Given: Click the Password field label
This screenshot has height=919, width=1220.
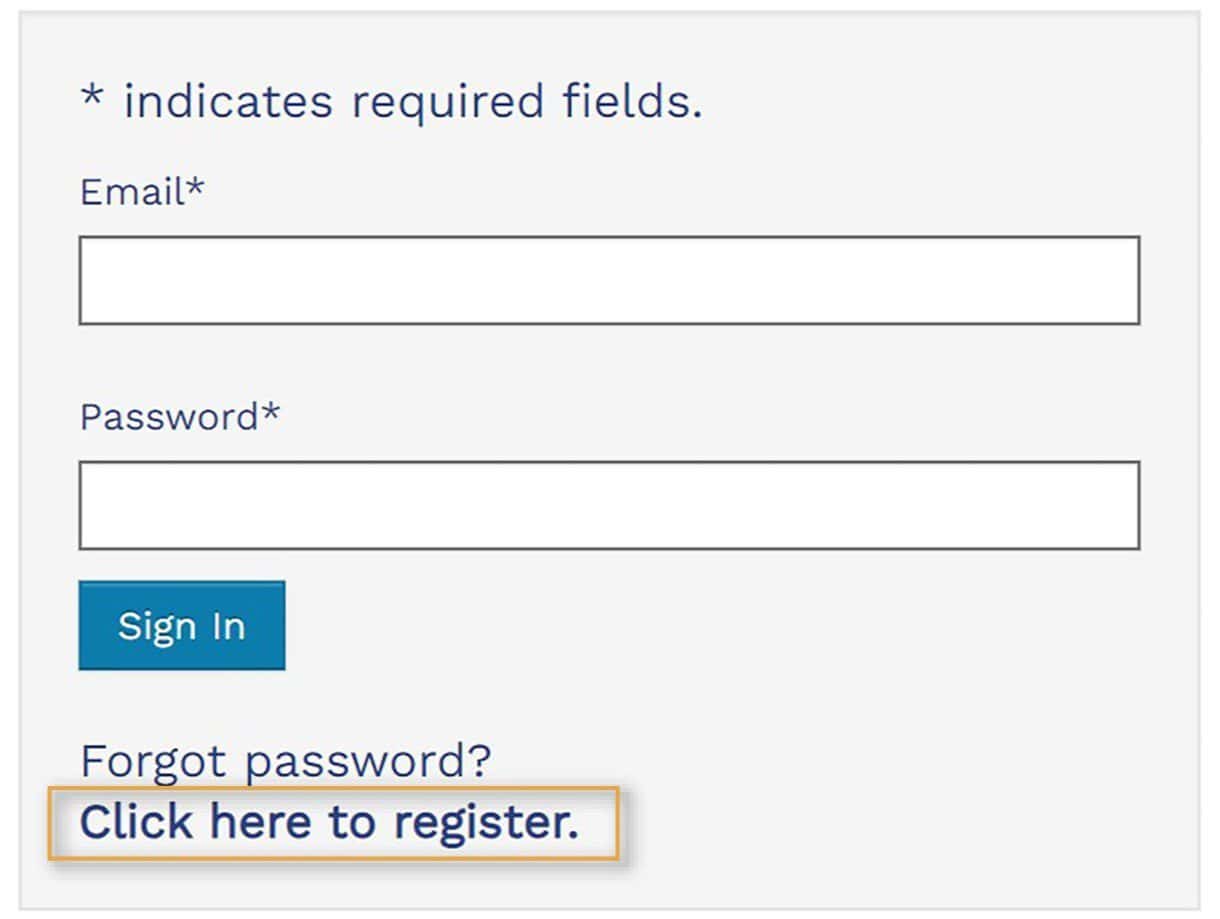Looking at the screenshot, I should [x=169, y=416].
